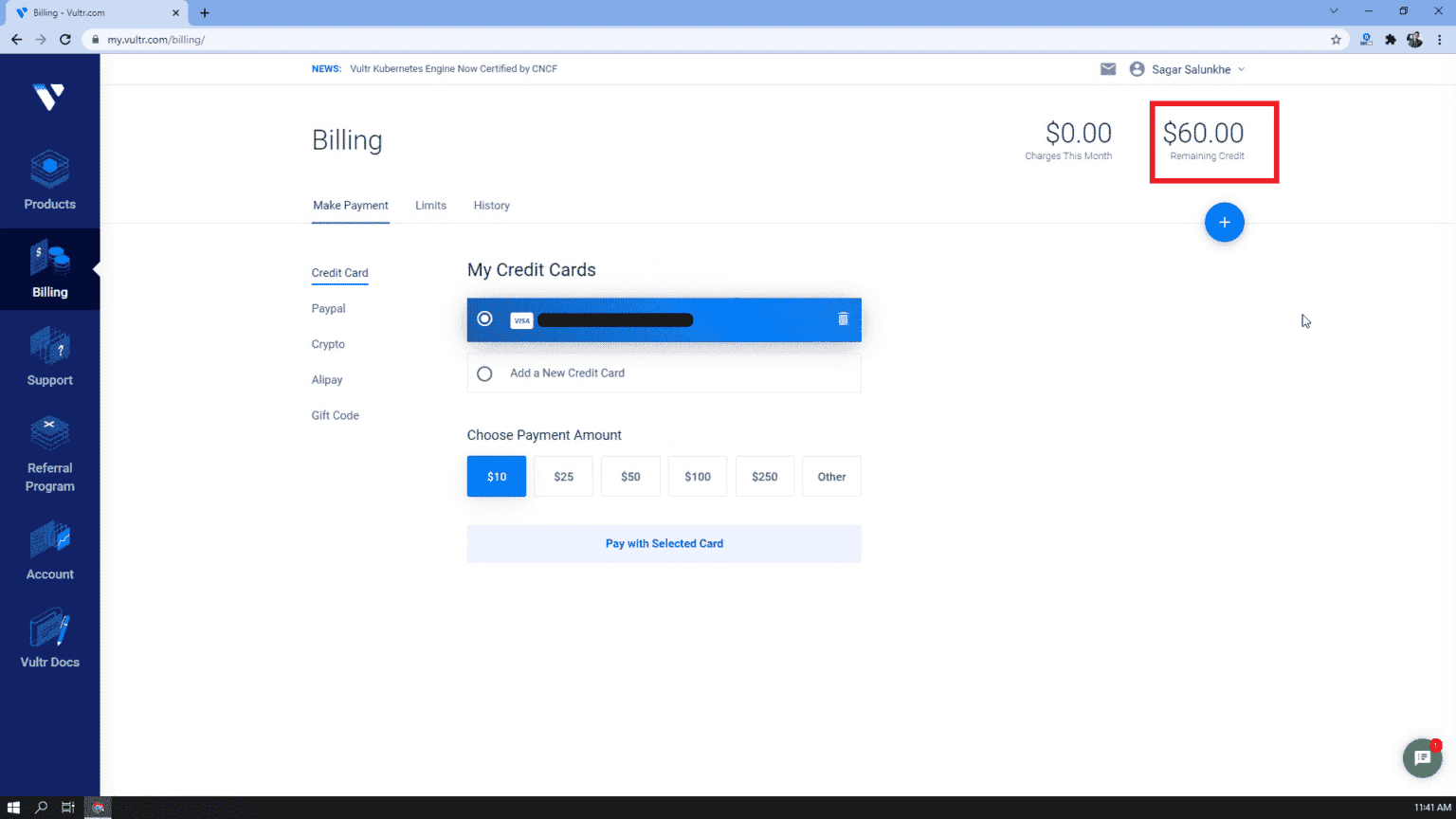Open the chat support bubble
This screenshot has width=1456, height=819.
point(1422,757)
